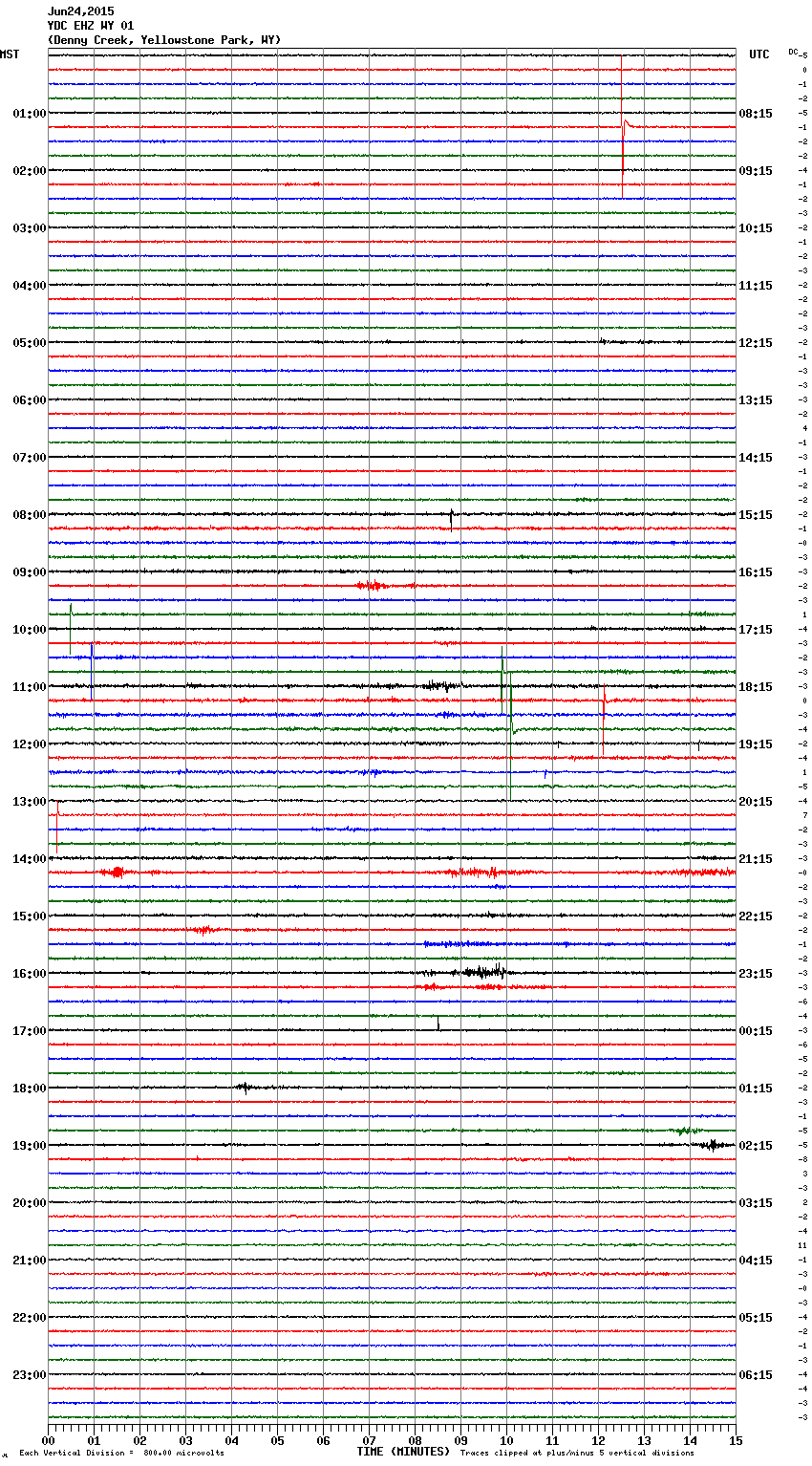Image resolution: width=812 pixels, height=1466 pixels.
Task: Click the 02:15 UTC row label
Action: pos(756,1145)
